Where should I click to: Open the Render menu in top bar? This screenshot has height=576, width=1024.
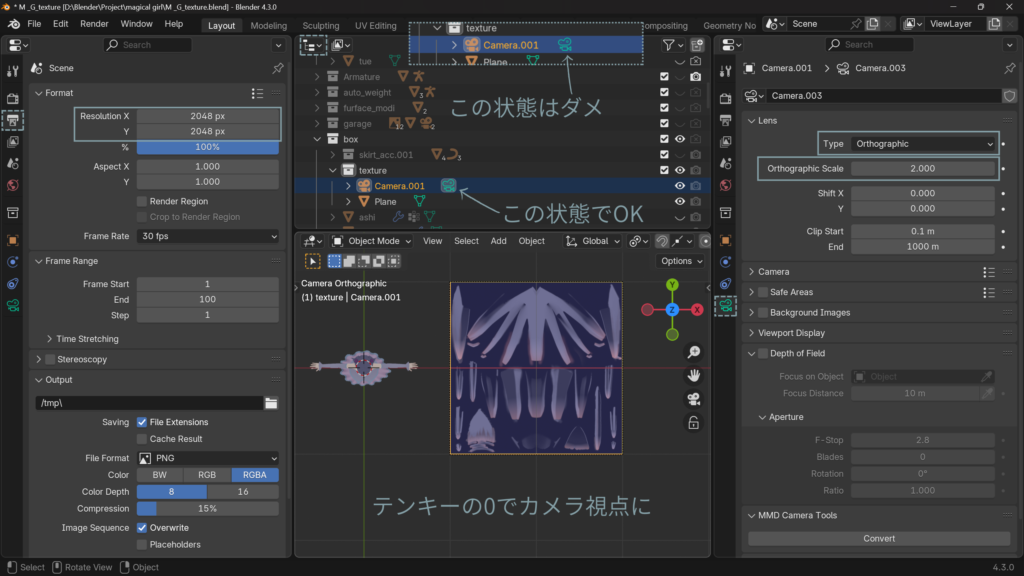pyautogui.click(x=94, y=24)
